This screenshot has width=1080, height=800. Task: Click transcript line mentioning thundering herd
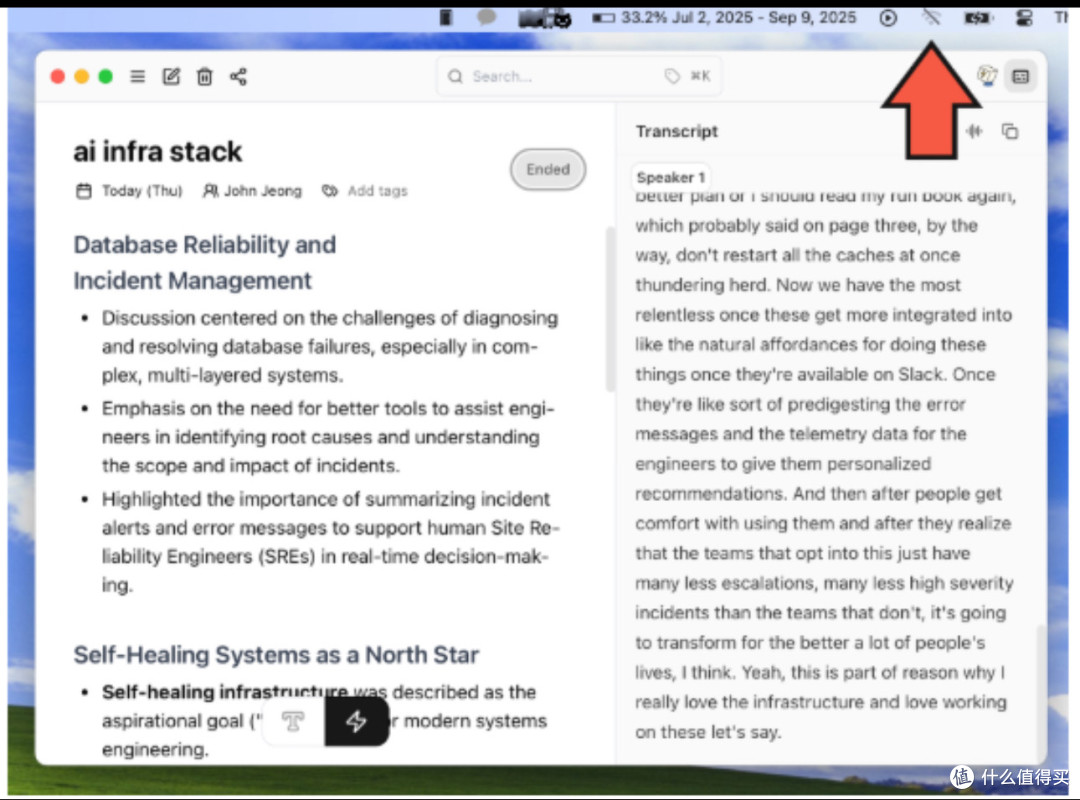(798, 285)
